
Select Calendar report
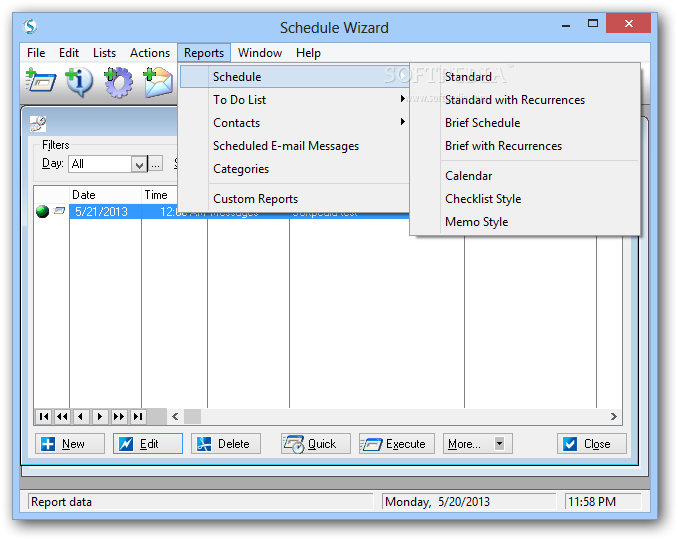point(525,176)
